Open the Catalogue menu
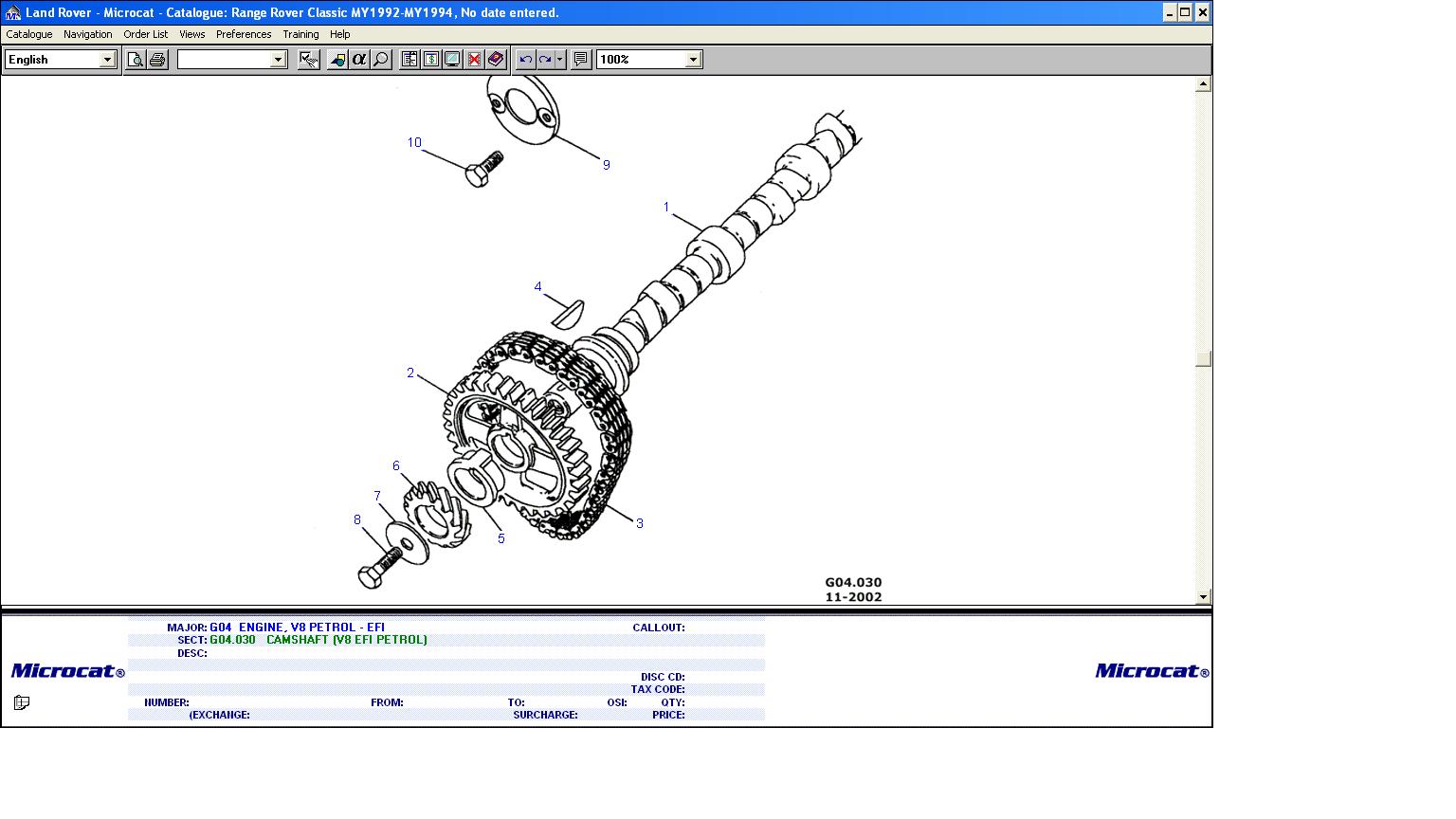Image resolution: width=1456 pixels, height=819 pixels. coord(29,34)
